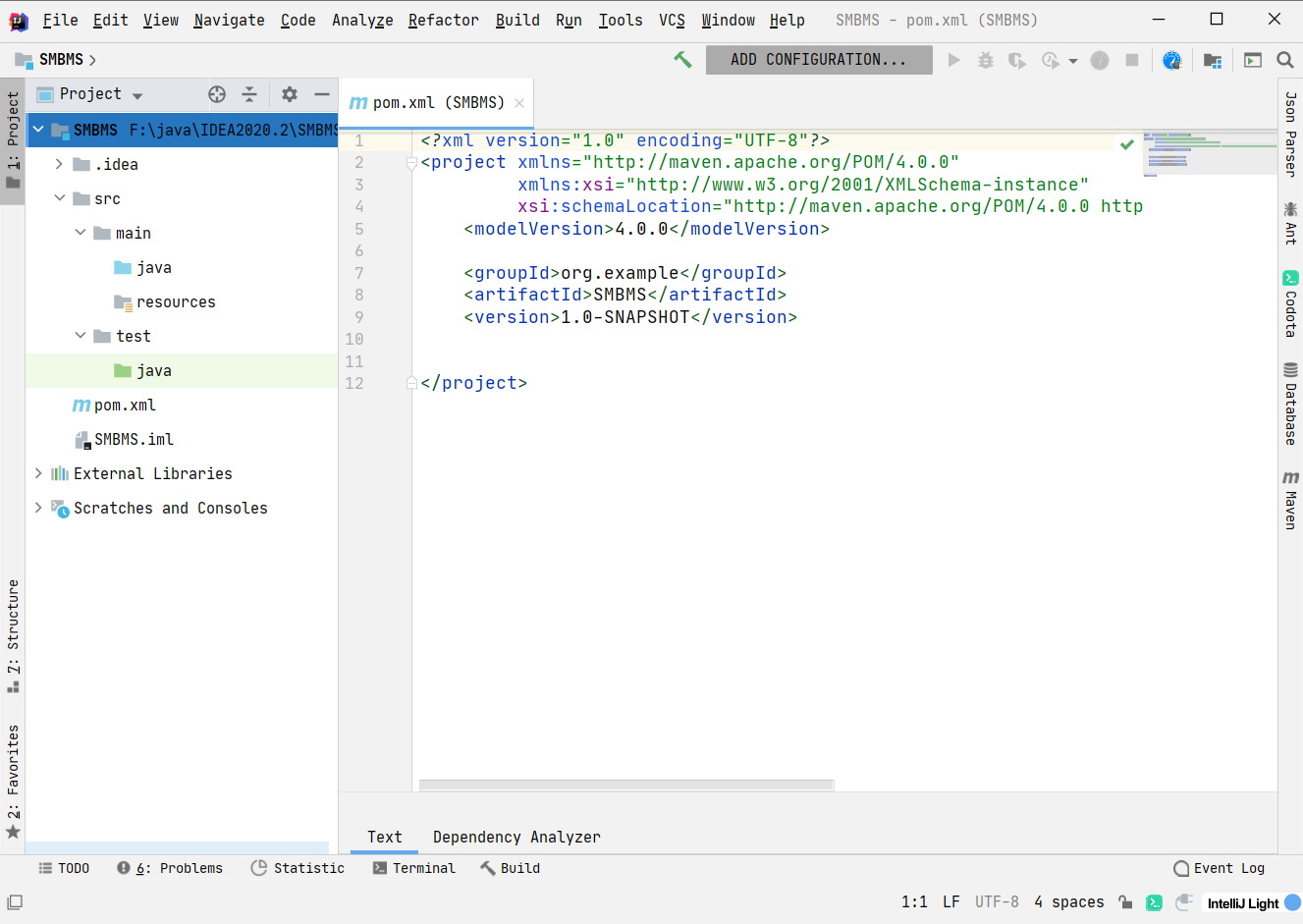Click the tool windows quick-access icon bottom-left
Screen dimensions: 1303x924
pyautogui.click(x=15, y=902)
